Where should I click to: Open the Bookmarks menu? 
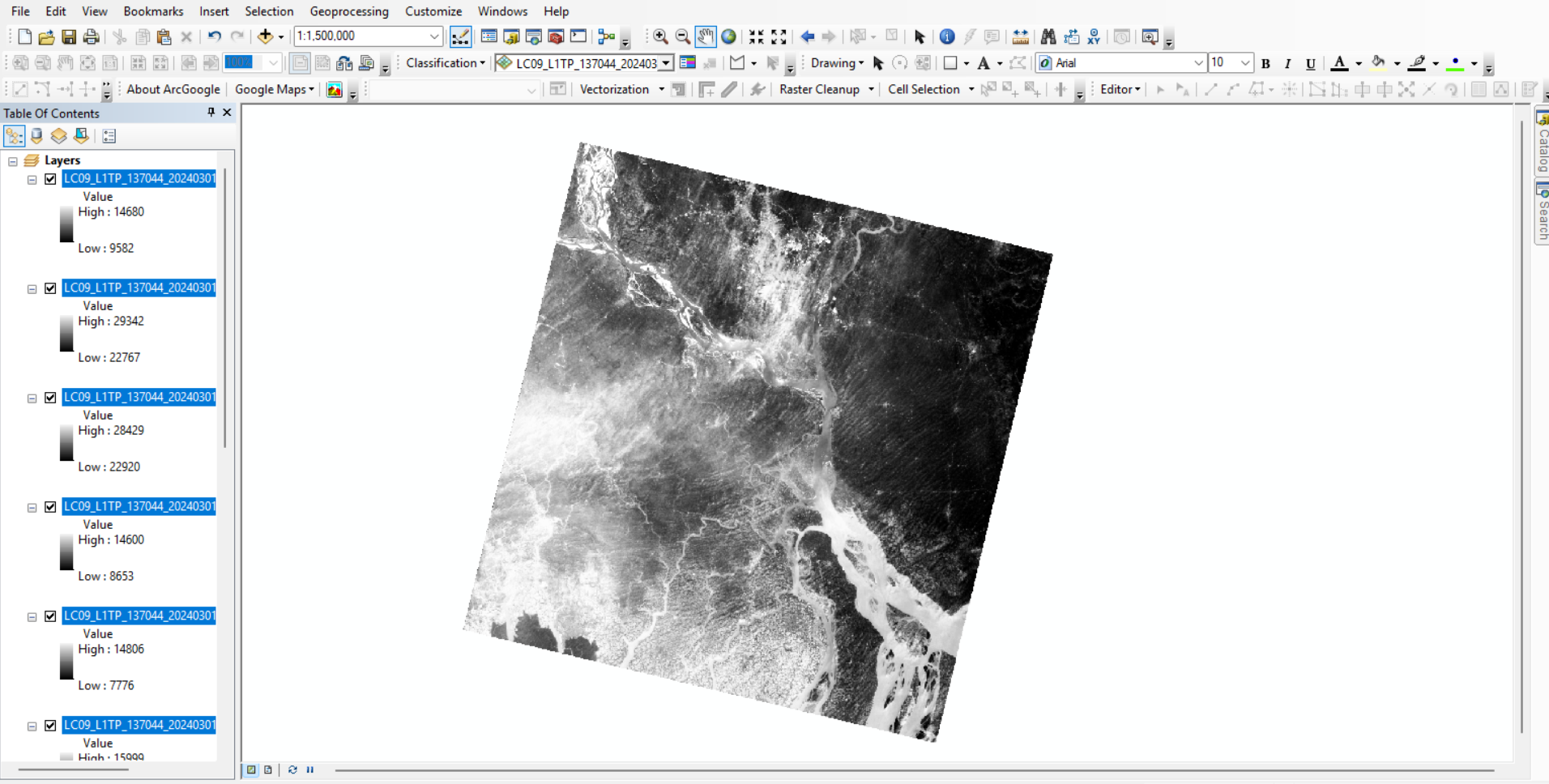153,11
